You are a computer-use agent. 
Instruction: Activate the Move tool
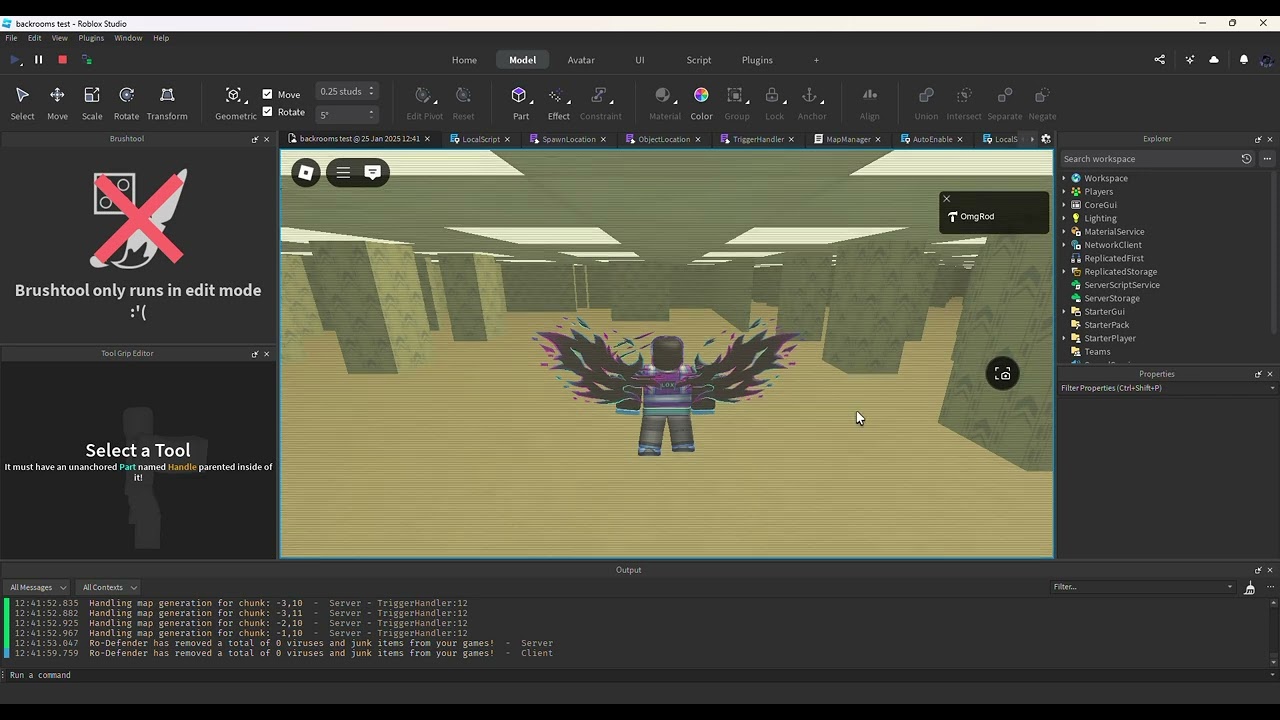57,103
